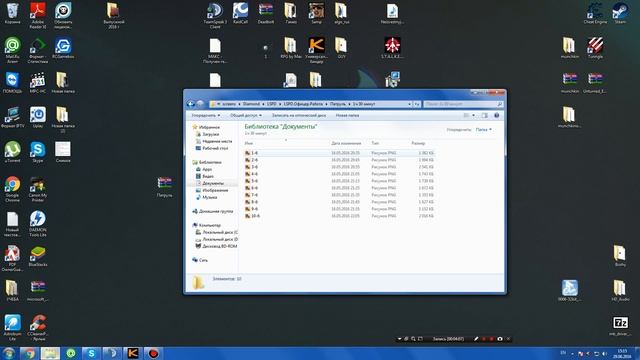Select the PNG file named 5-6

[339, 181]
